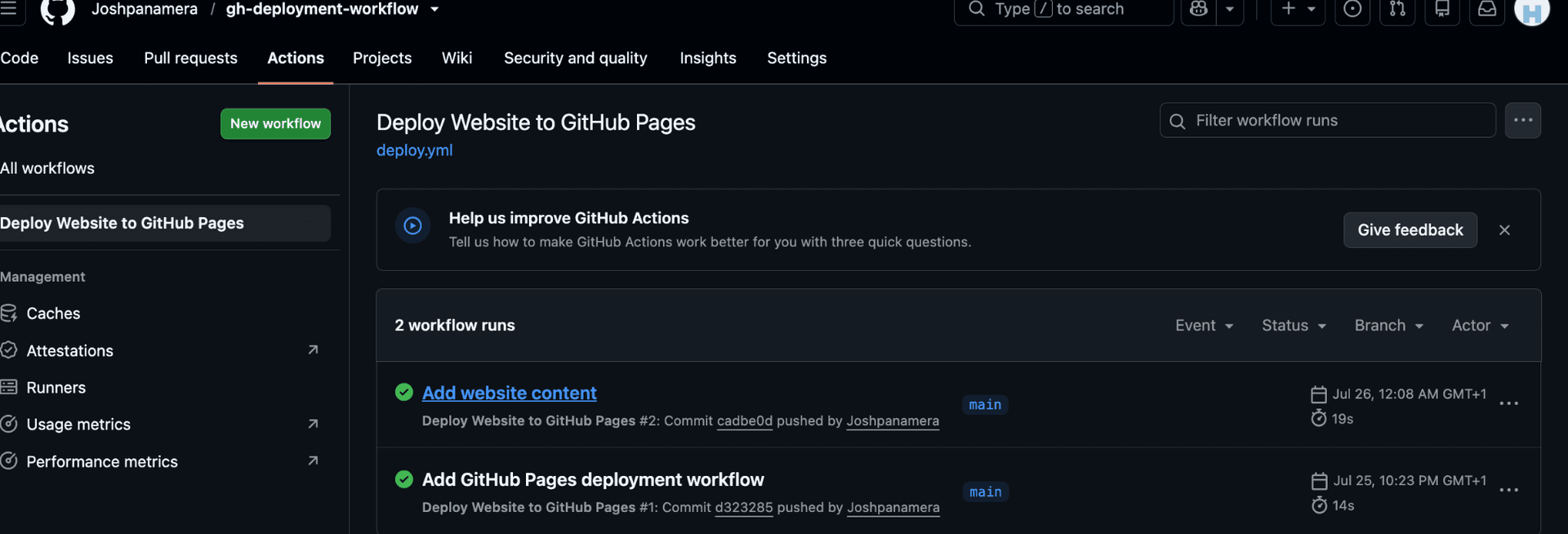
Task: Open Runners under Management
Action: pyautogui.click(x=56, y=387)
